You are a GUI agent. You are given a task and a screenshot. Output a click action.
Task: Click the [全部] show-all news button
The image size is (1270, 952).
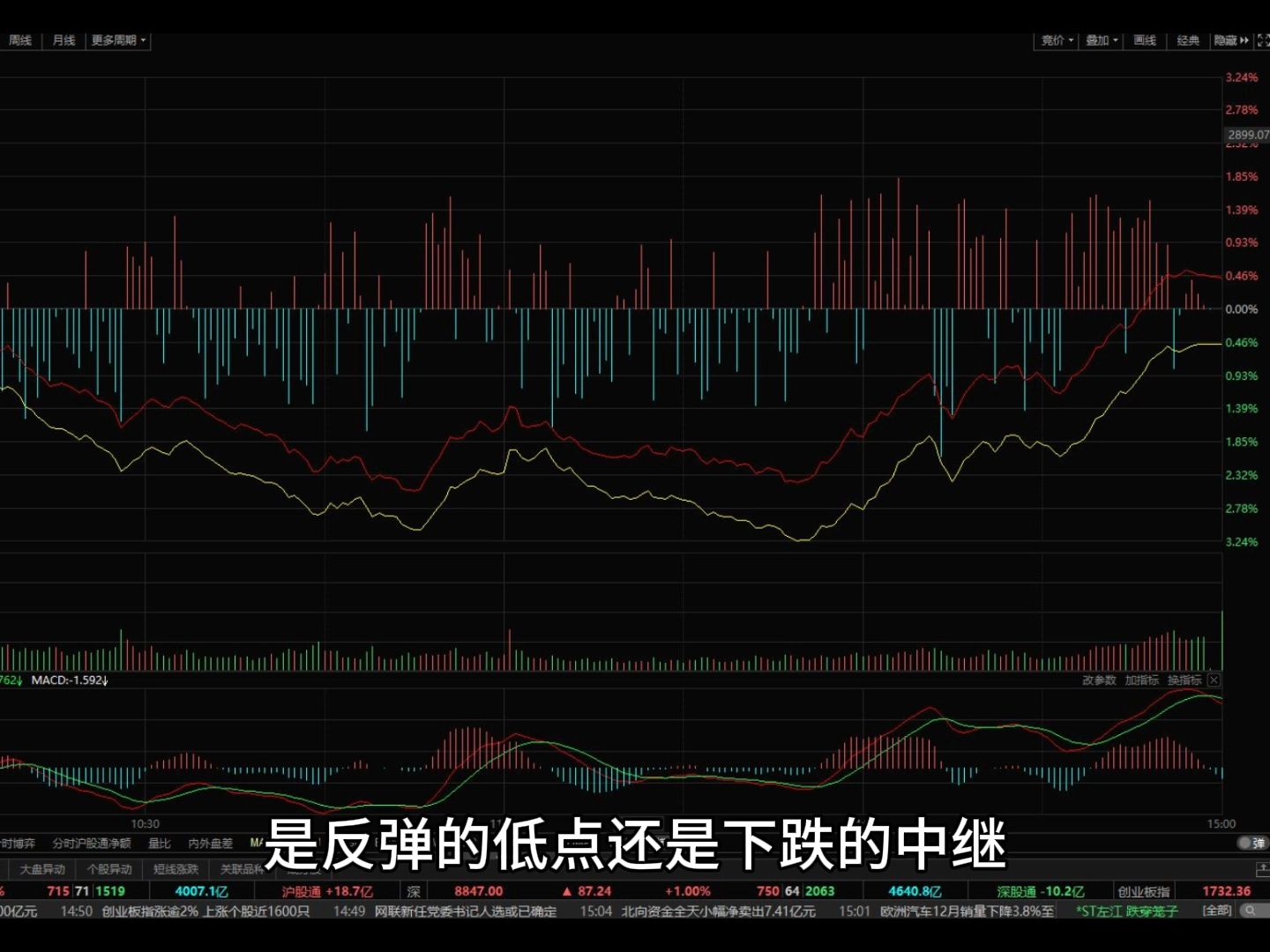click(1217, 911)
